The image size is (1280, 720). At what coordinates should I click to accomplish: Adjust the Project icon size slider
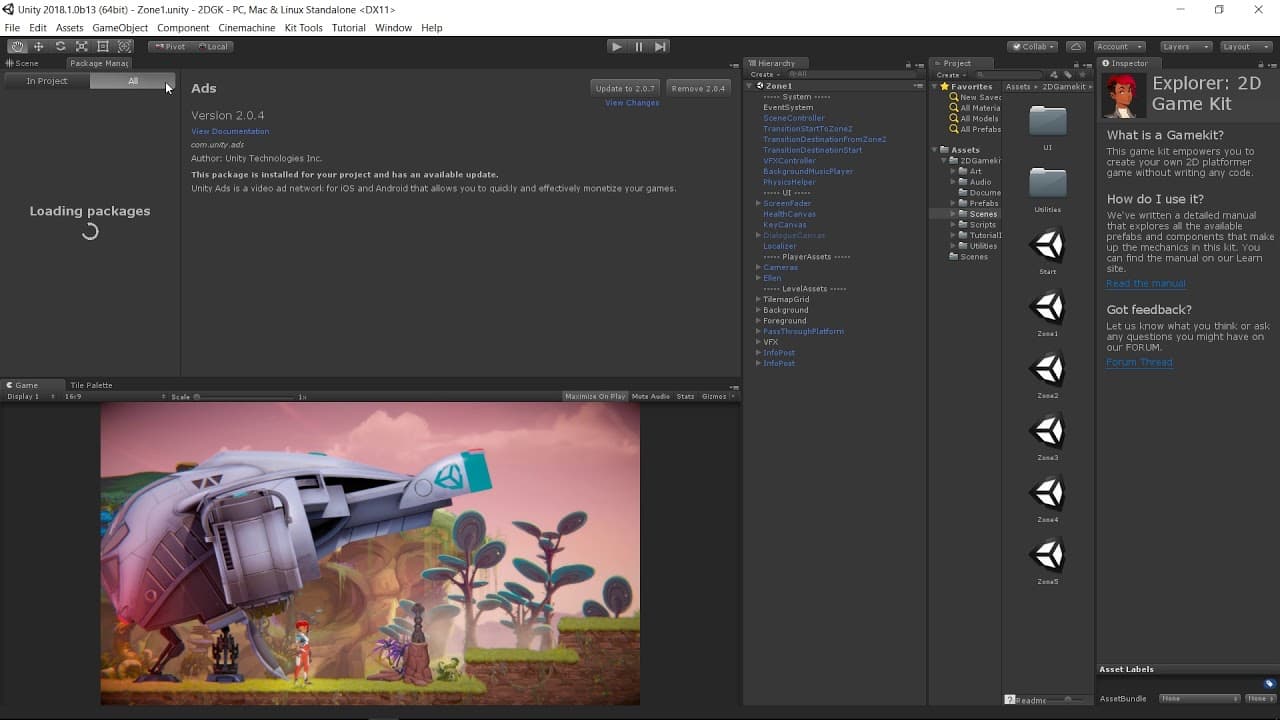(x=1067, y=699)
